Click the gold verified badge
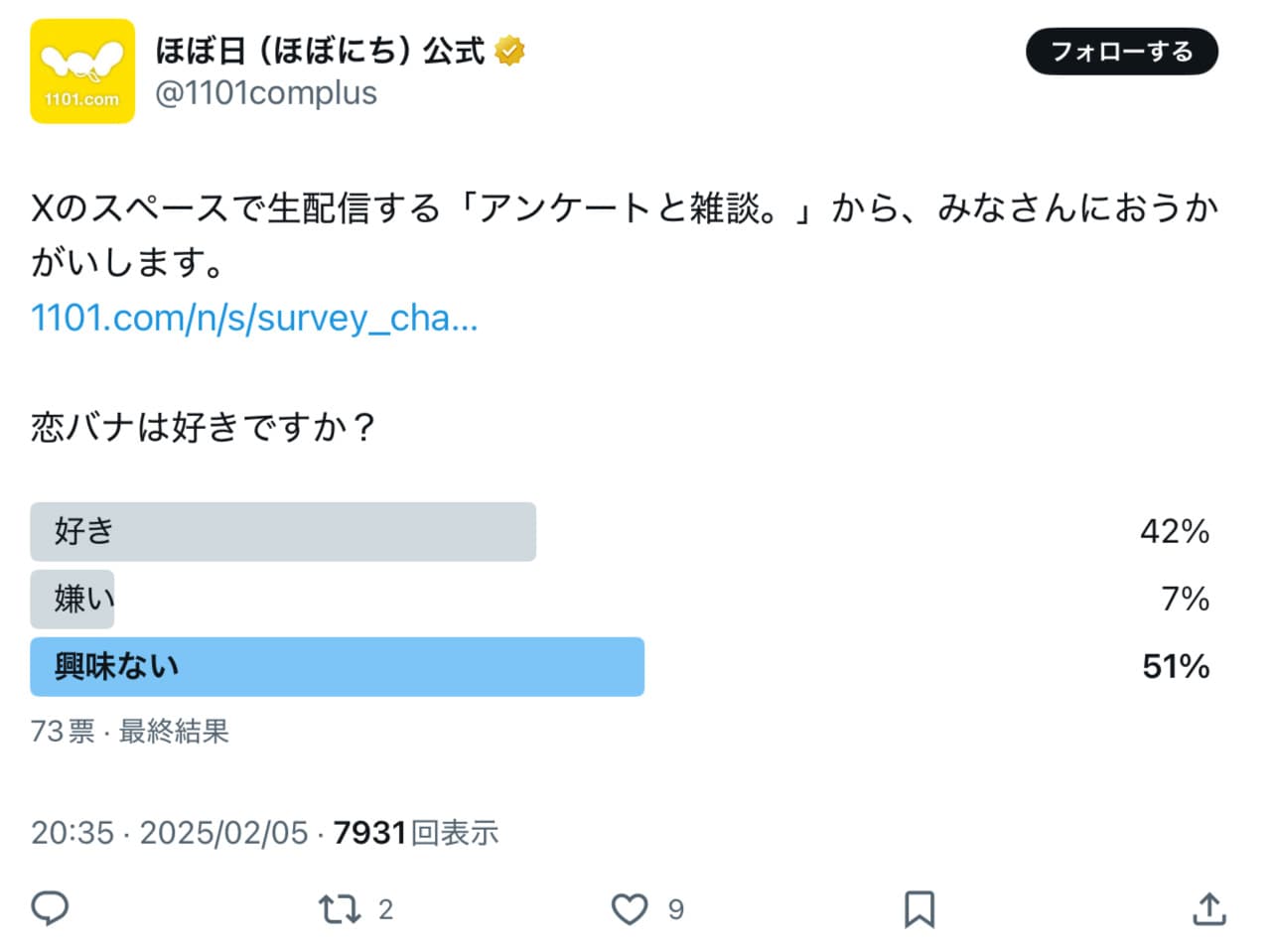Viewport: 1272px width, 952px height. pos(509,51)
